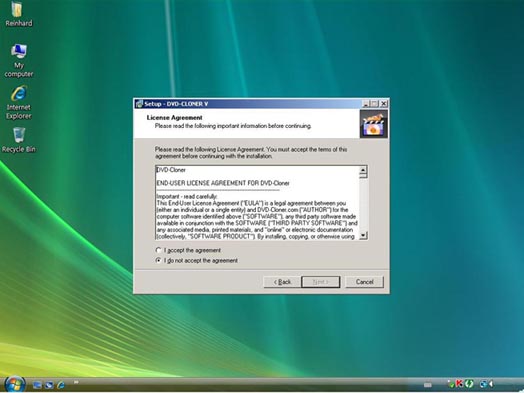Close the Setup - DVD-CLONER V dialog
This screenshot has height=393, width=524.
point(384,104)
